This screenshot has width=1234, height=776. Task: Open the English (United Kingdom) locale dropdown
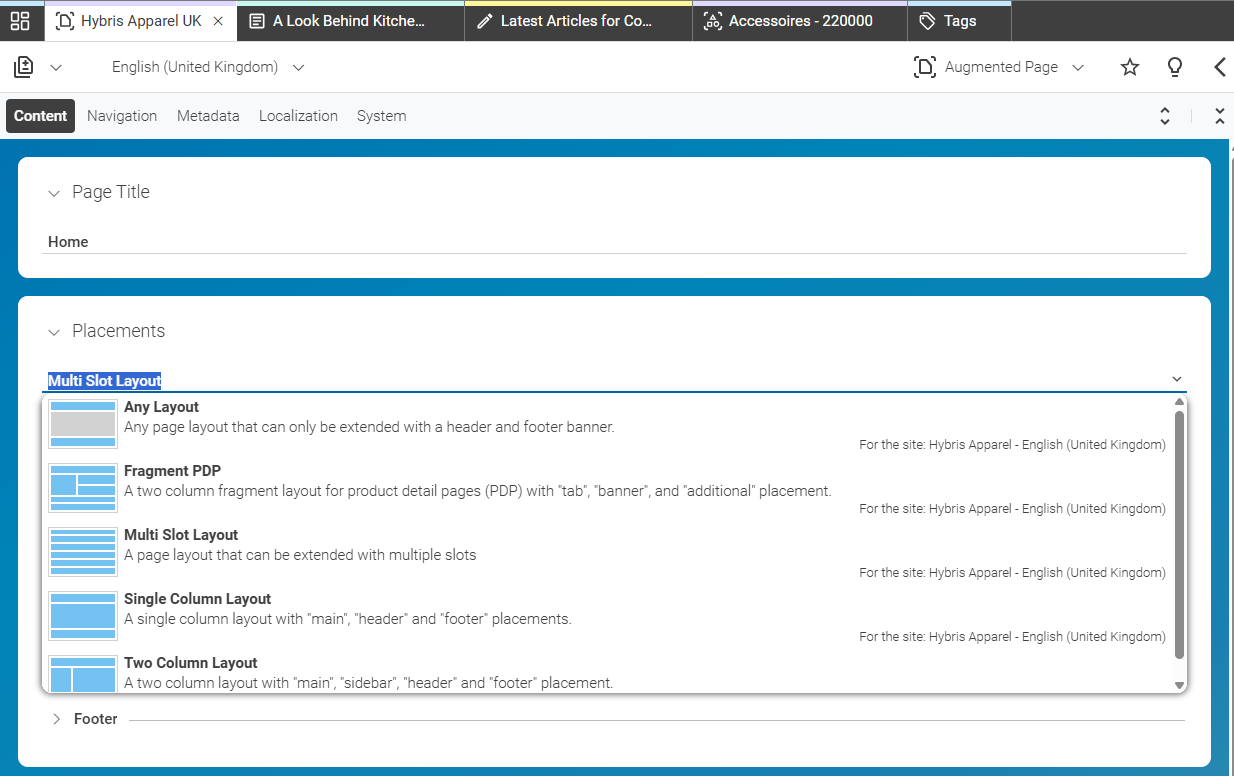tap(208, 67)
